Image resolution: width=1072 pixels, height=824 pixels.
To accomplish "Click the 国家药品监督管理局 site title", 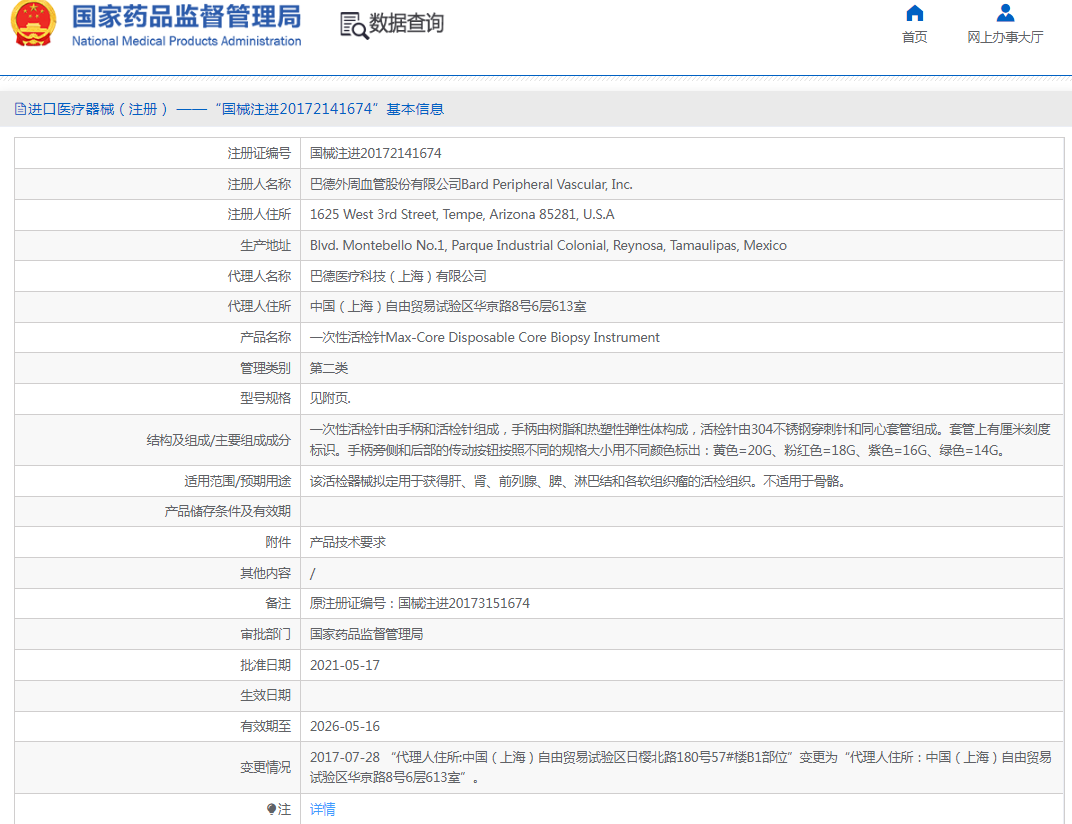I will coord(186,17).
